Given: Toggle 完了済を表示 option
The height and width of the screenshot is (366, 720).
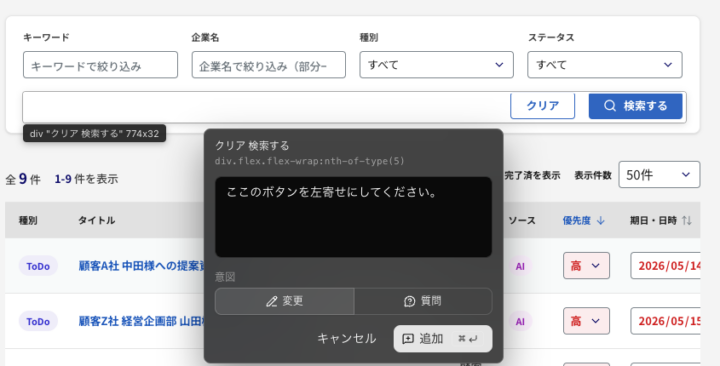Looking at the screenshot, I should (532, 175).
